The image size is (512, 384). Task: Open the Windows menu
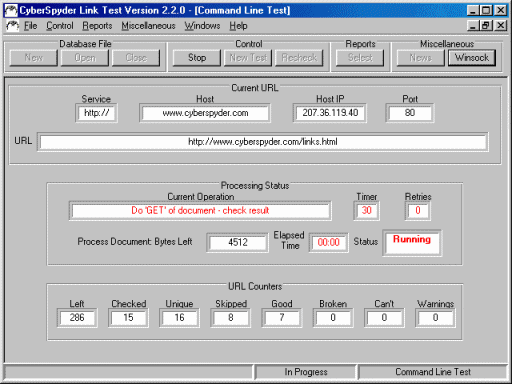coord(202,26)
